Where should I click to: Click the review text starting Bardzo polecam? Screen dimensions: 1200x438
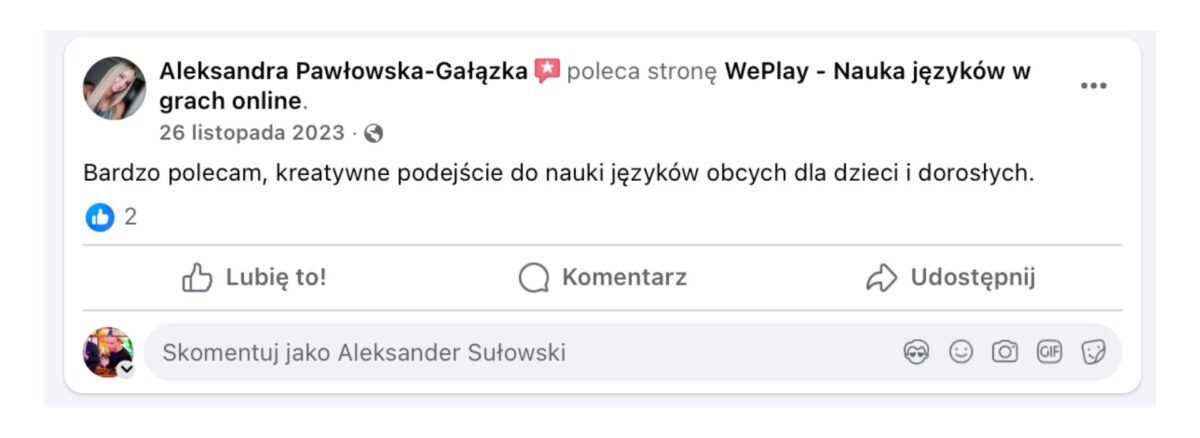coord(558,172)
